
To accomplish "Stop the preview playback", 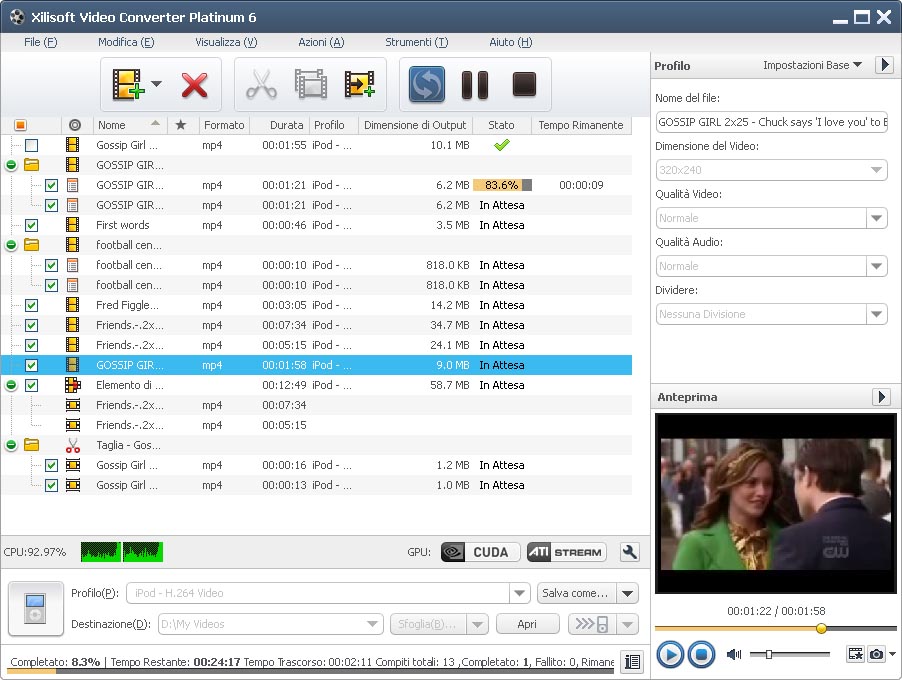I will click(x=701, y=655).
